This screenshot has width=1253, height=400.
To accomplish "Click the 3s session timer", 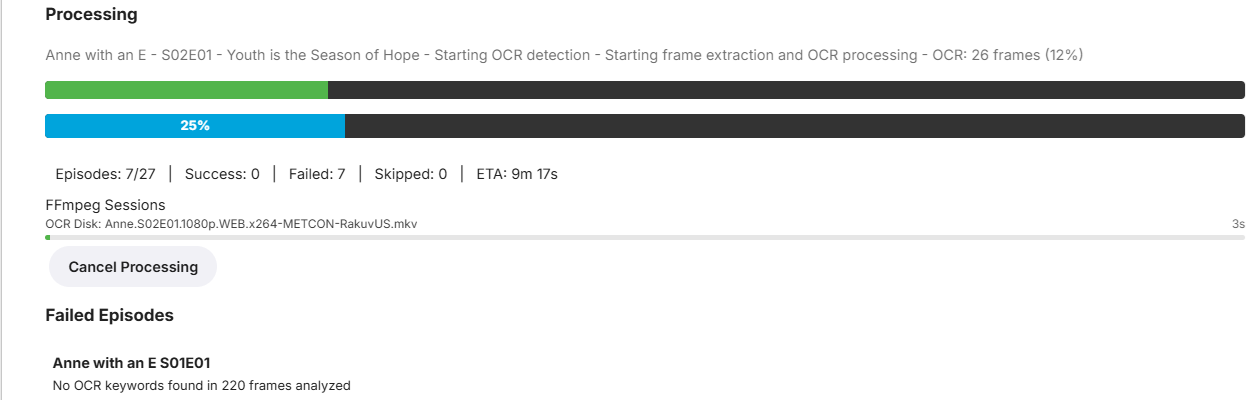I will click(x=1238, y=224).
